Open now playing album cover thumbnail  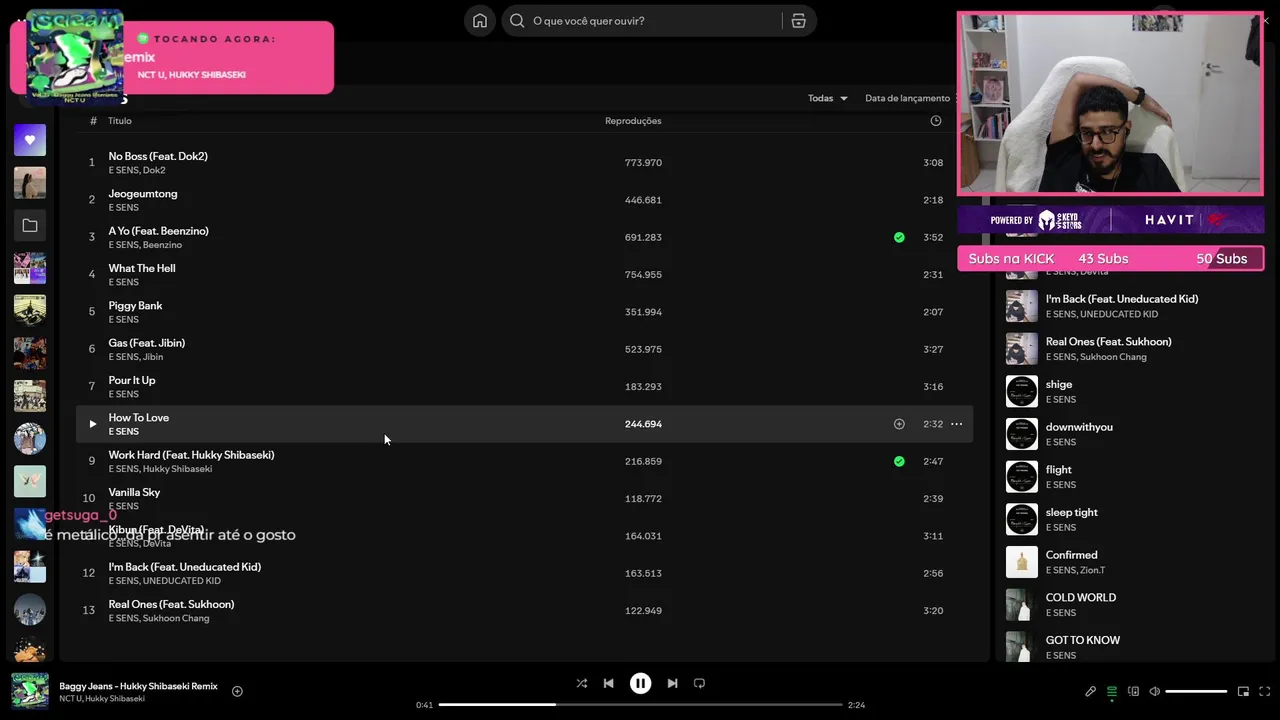click(x=30, y=691)
